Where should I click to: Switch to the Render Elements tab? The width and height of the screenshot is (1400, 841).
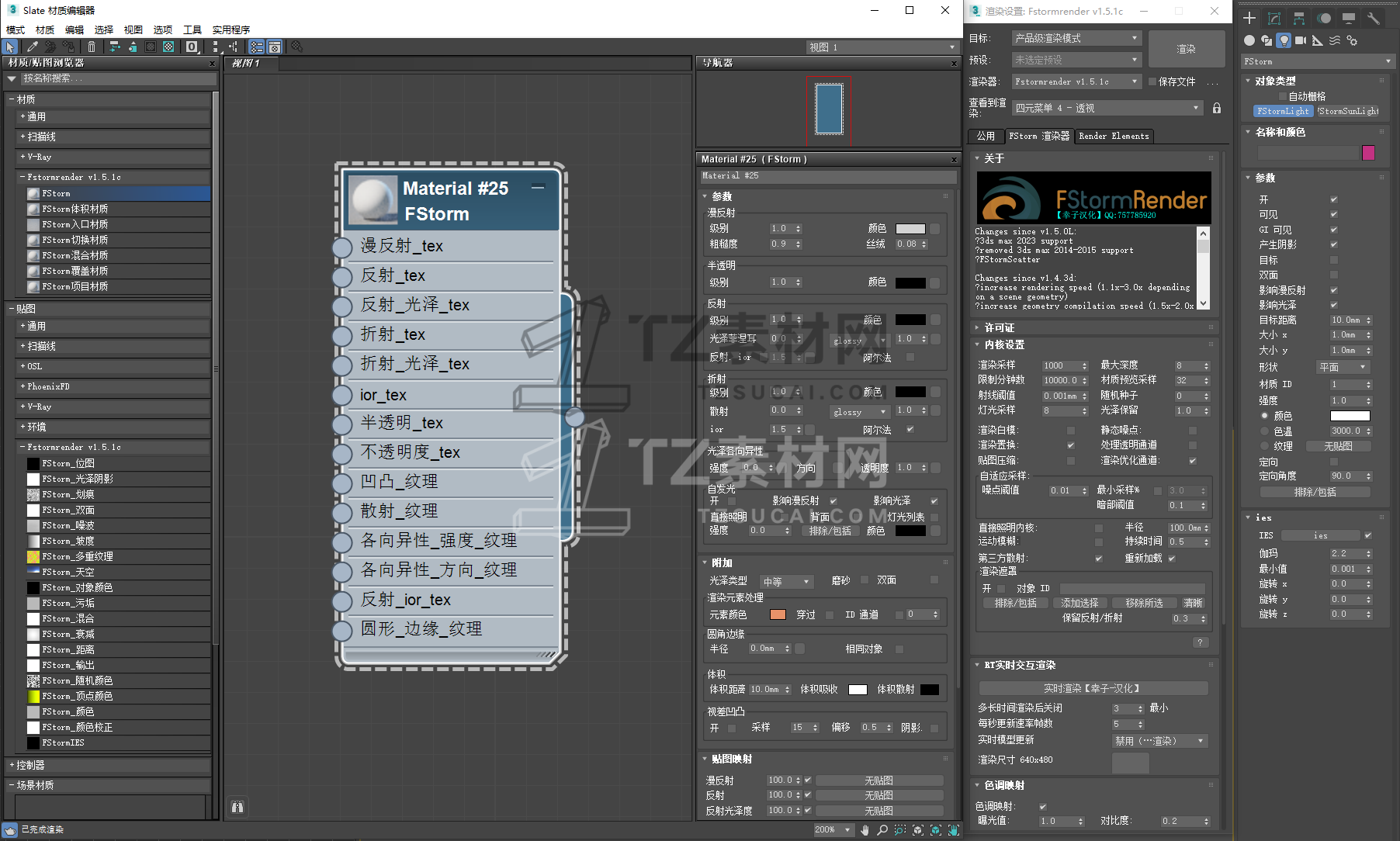pyautogui.click(x=1114, y=136)
